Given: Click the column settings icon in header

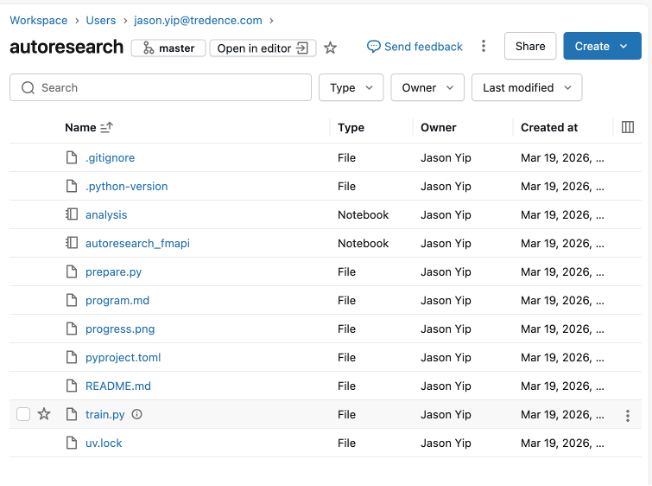Looking at the screenshot, I should (628, 127).
